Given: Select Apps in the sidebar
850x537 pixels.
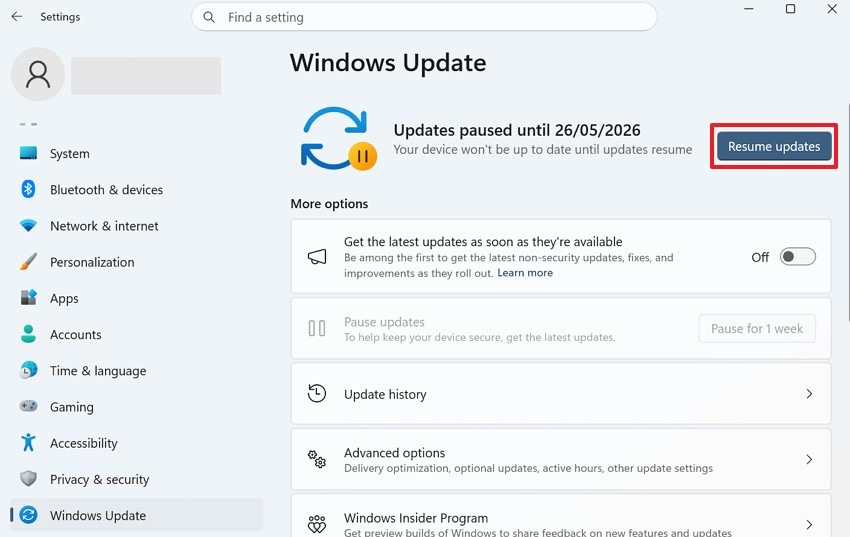Looking at the screenshot, I should point(137,298).
